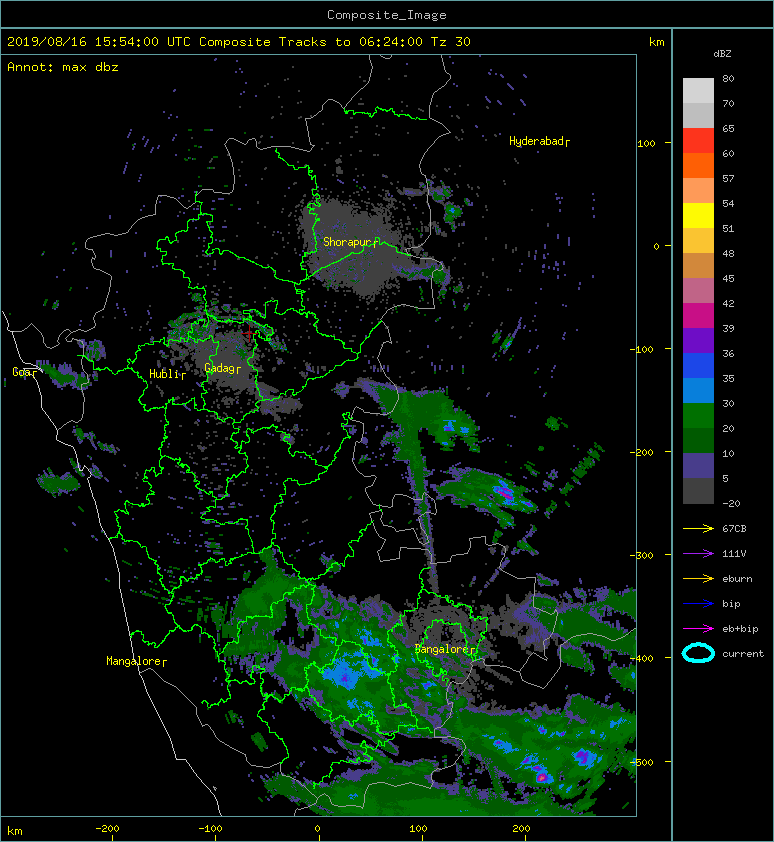Viewport: 774px width, 842px height.
Task: Click the Goa city label
Action: point(25,372)
